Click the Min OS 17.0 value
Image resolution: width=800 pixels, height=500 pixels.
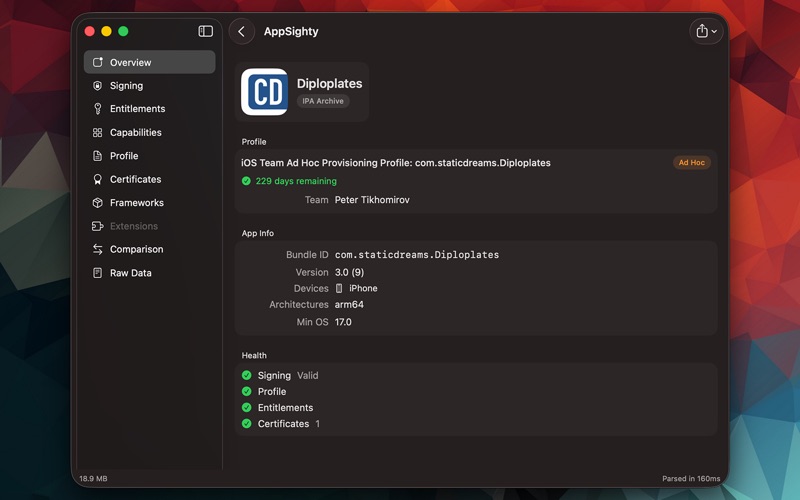point(343,322)
